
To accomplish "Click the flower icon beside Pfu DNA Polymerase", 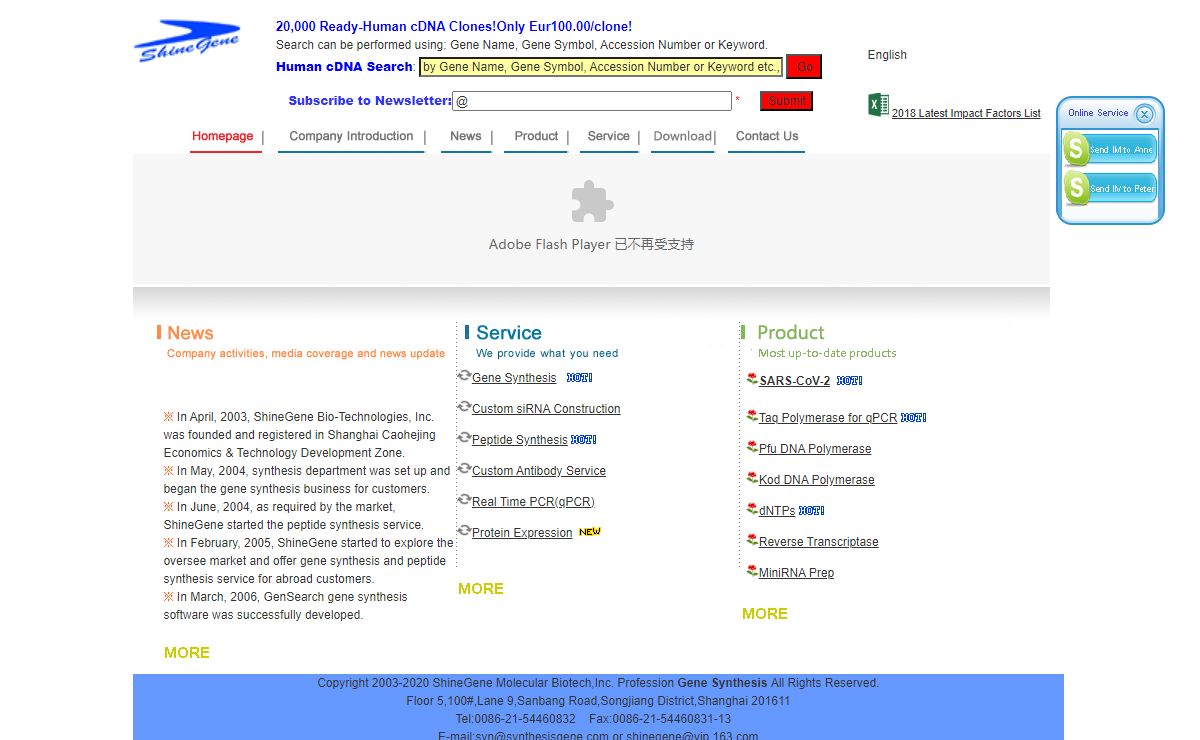I will click(752, 447).
